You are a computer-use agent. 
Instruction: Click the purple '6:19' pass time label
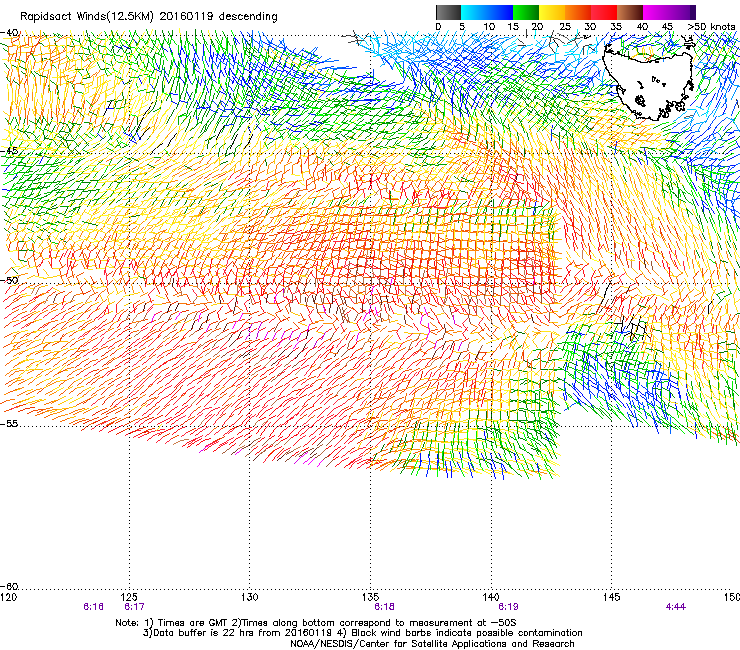[508, 607]
